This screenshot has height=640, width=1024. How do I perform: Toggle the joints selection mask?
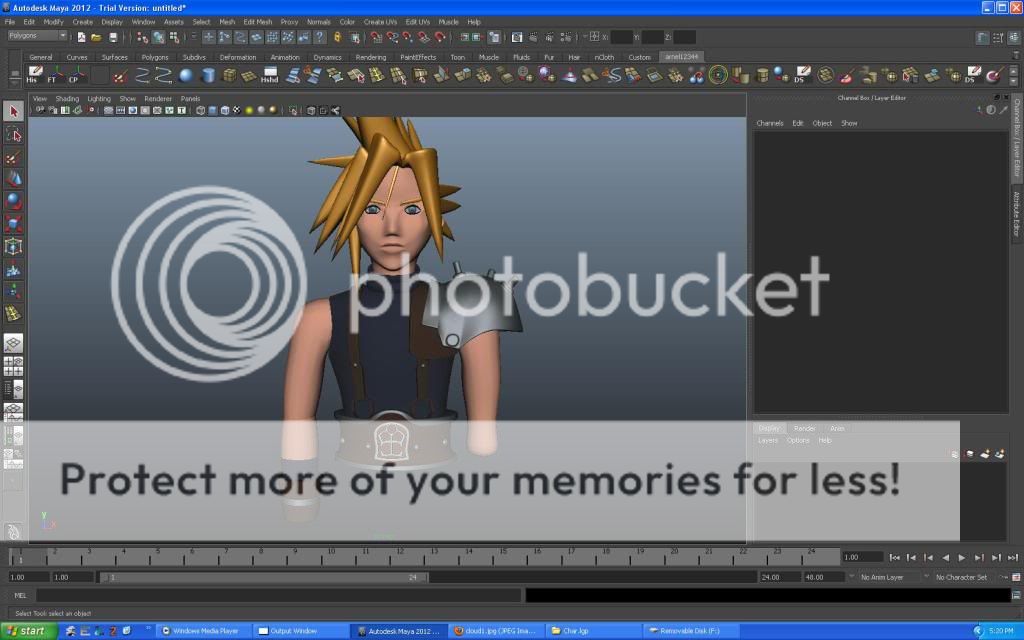pos(225,37)
